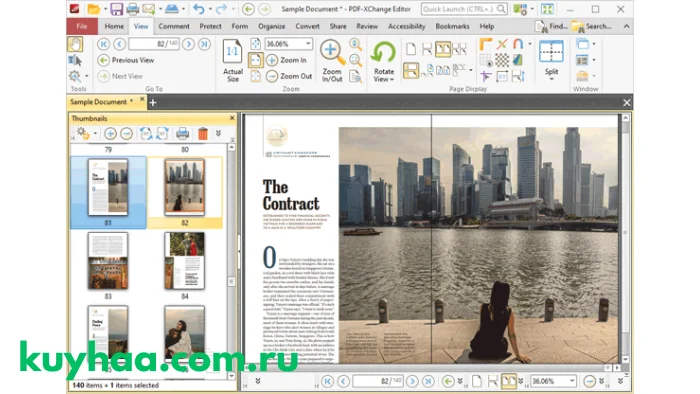
Task: Go to first page in ribbon
Action: (x=103, y=44)
